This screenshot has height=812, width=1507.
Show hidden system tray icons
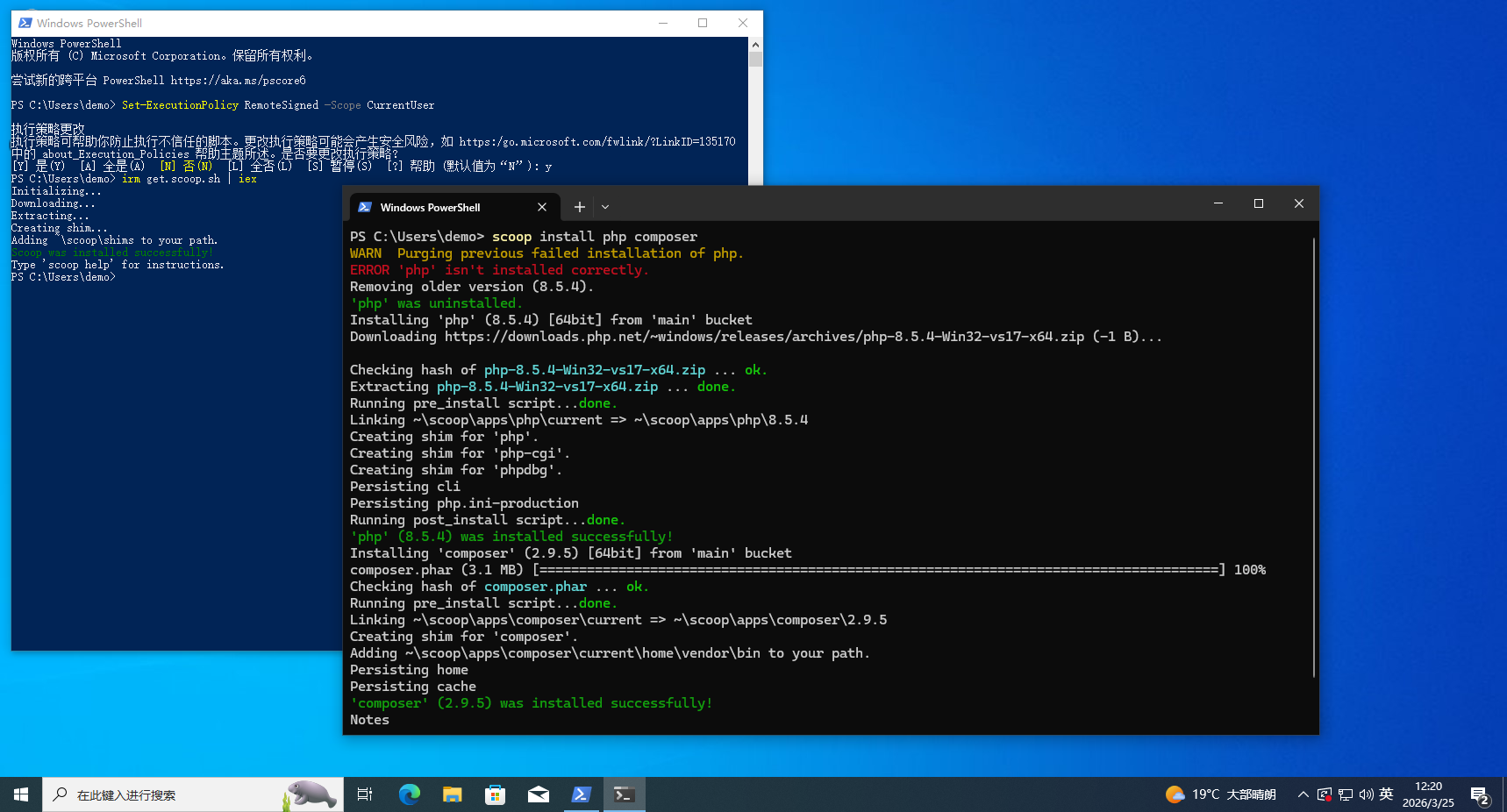[1303, 794]
